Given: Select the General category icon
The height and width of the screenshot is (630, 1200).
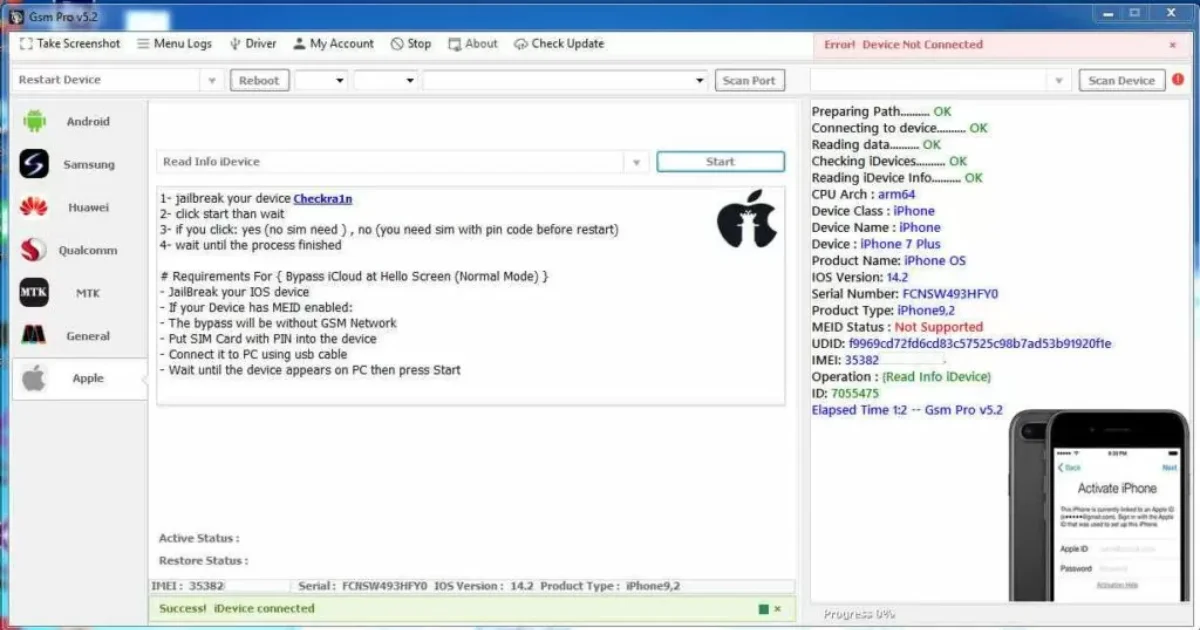Looking at the screenshot, I should coord(34,336).
